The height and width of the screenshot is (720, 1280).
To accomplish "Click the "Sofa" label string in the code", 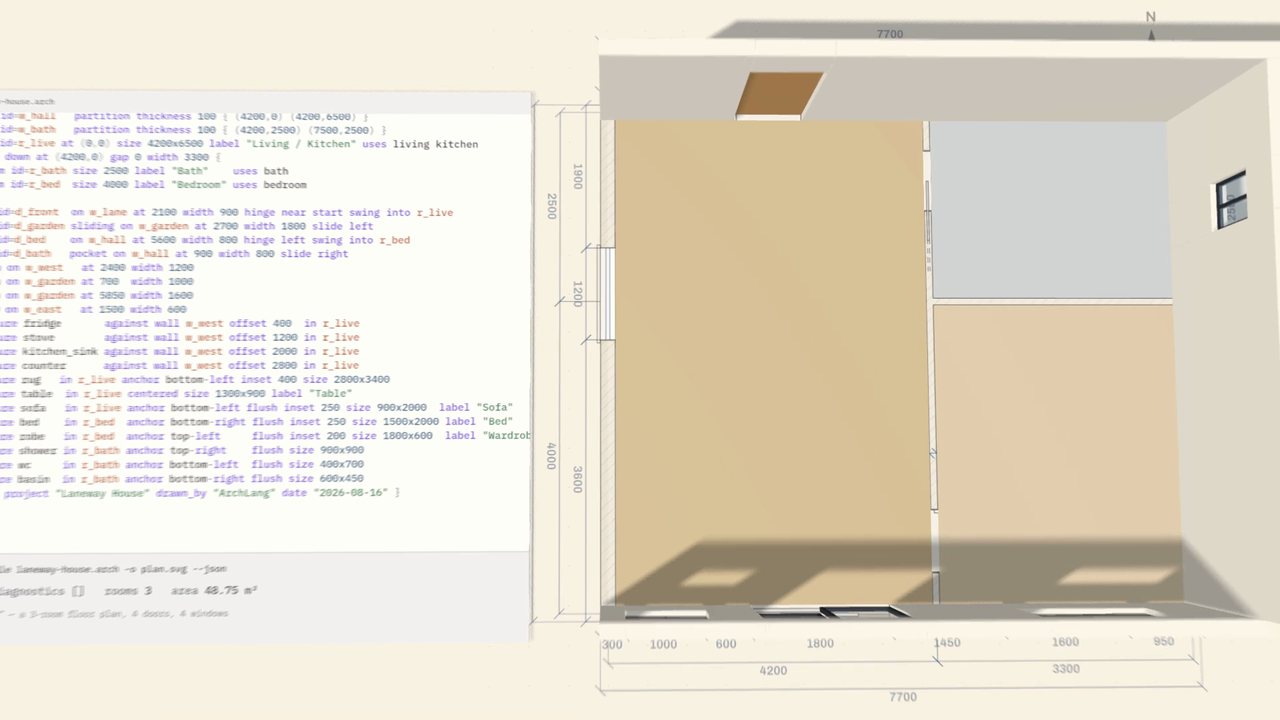I will 493,408.
